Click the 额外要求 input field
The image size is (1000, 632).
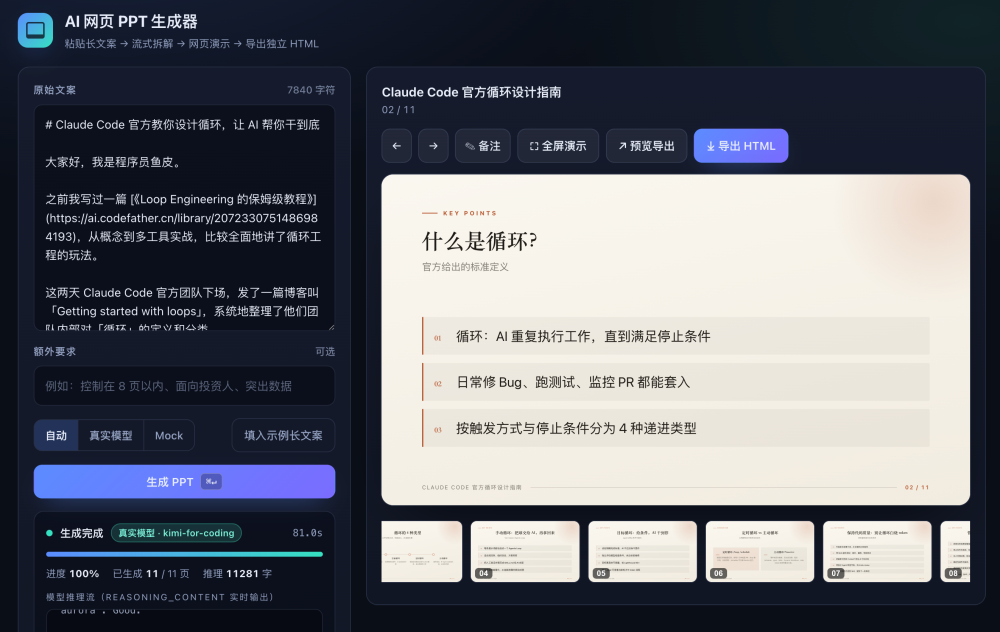point(184,386)
